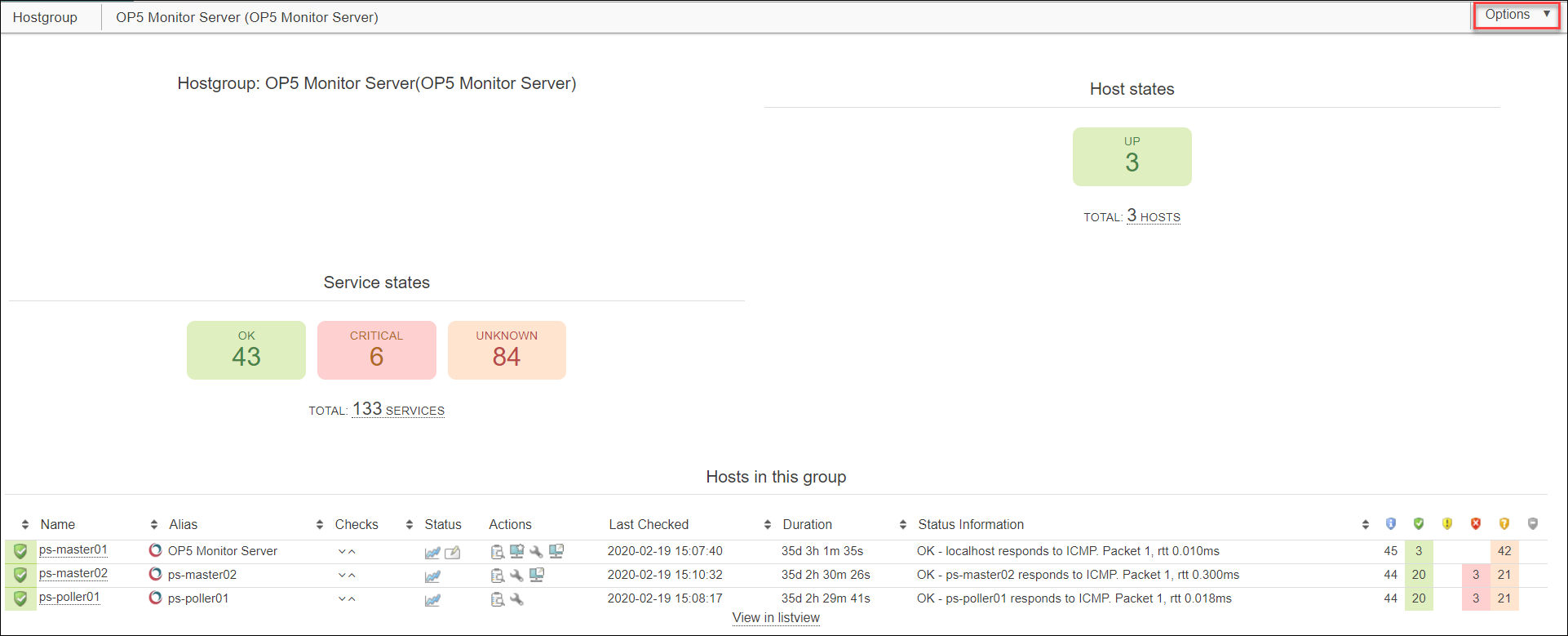Click the gray pending services shield column icon
This screenshot has width=1568, height=636.
pos(1533,524)
